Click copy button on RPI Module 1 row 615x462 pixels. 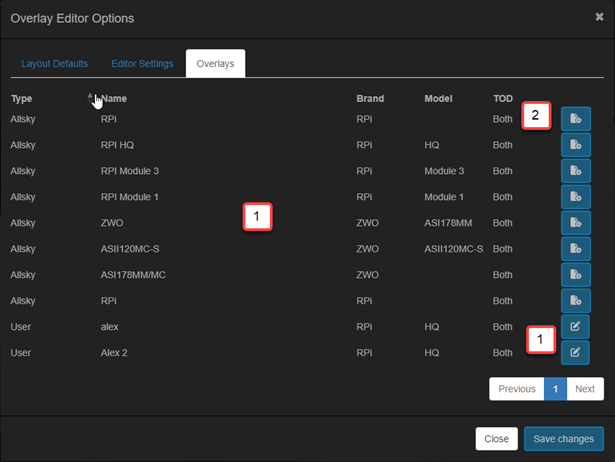tap(575, 197)
